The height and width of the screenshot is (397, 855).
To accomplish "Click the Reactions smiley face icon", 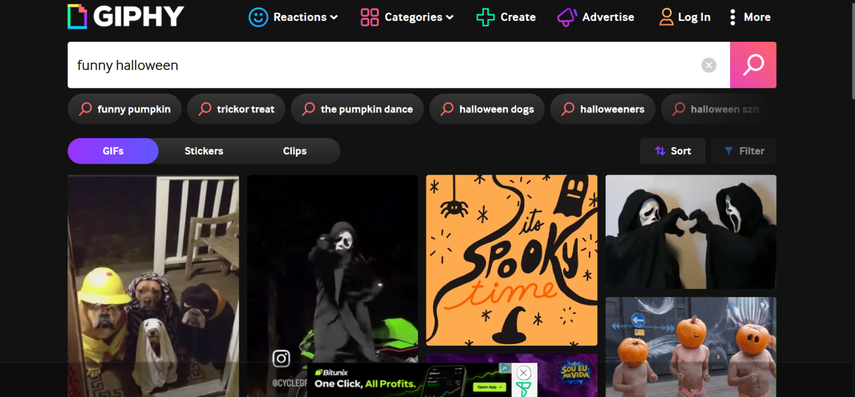I will pos(258,17).
